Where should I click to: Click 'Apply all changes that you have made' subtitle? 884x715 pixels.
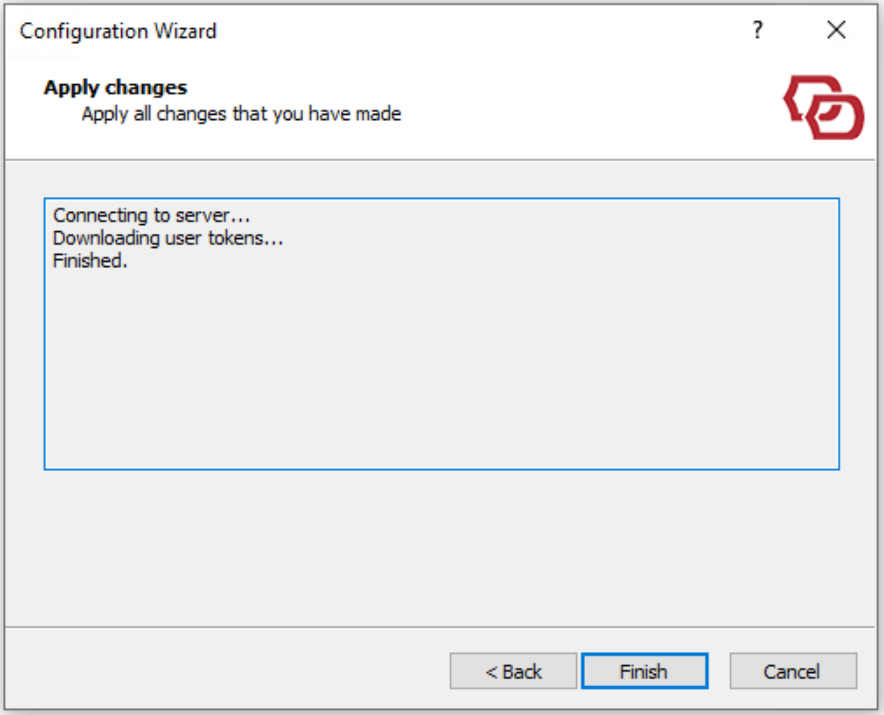(241, 114)
